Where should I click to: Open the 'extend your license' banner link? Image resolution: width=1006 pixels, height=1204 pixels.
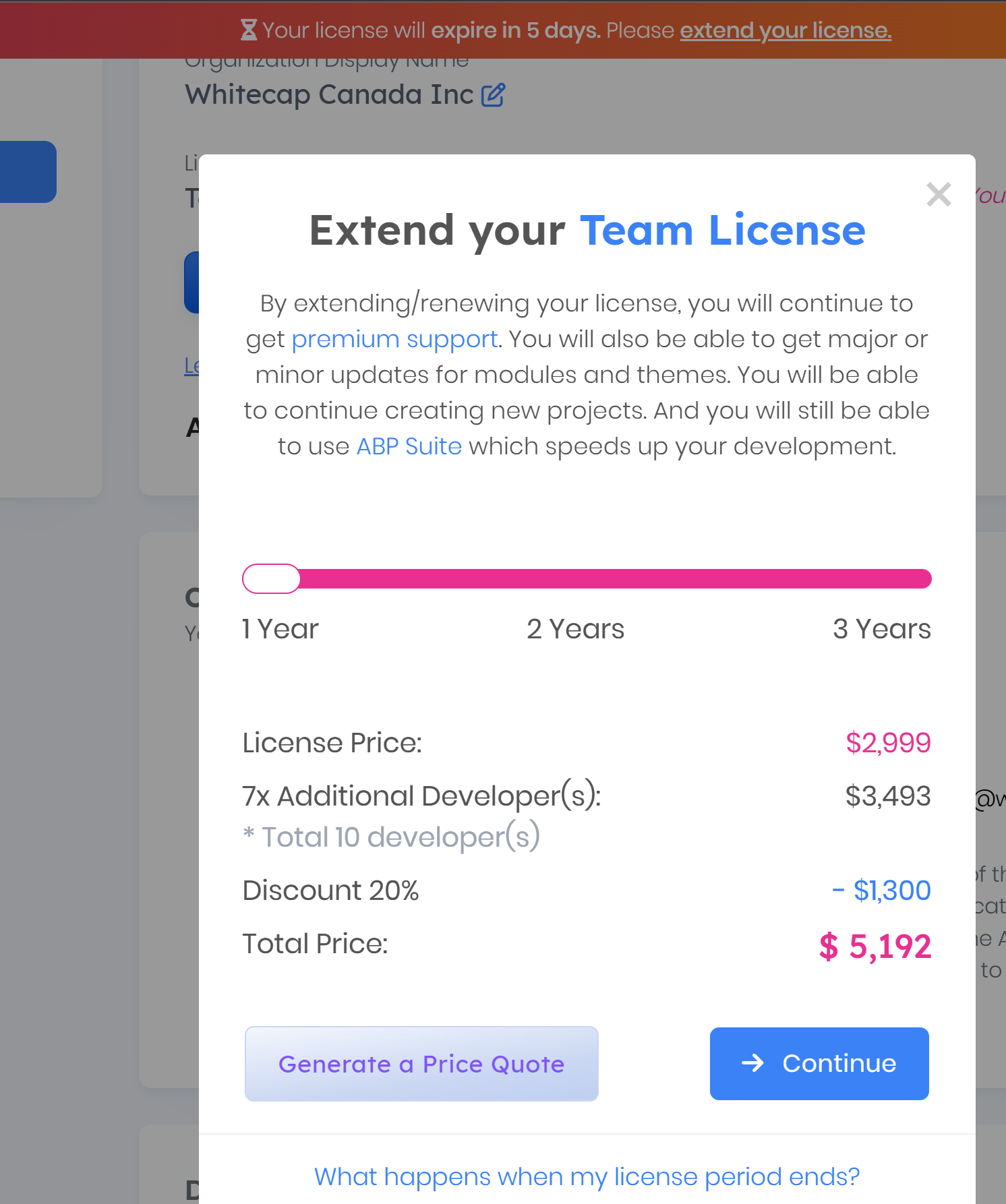click(786, 30)
